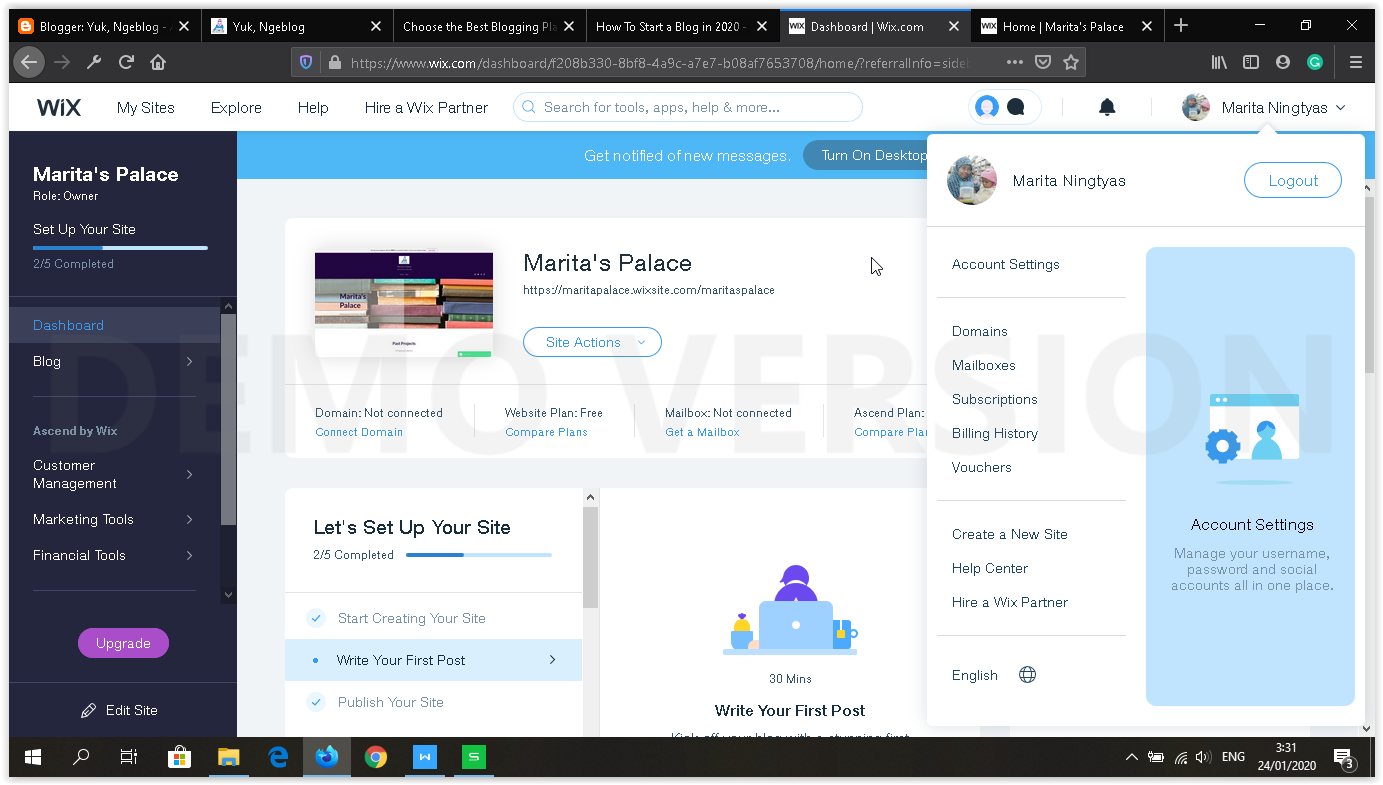Click Start Creating Your Site checkmark

(x=316, y=618)
